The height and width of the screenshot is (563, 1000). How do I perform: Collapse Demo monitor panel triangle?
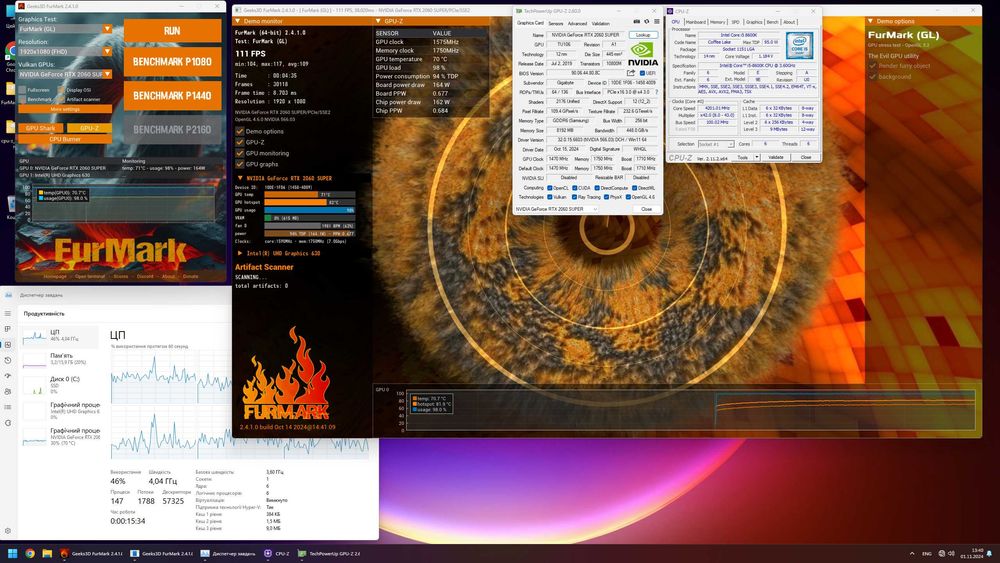click(x=238, y=21)
